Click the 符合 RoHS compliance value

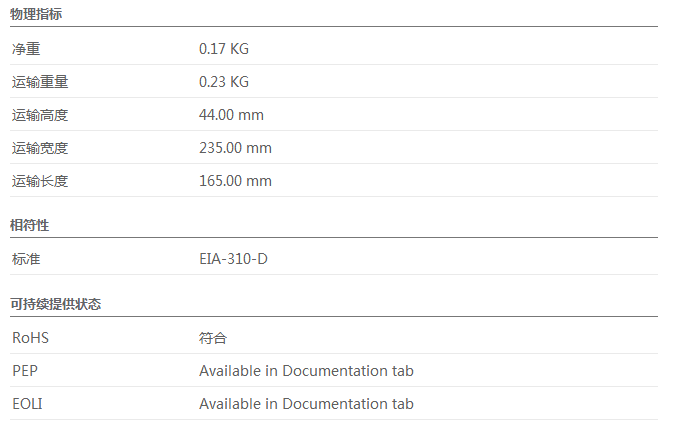pos(213,338)
